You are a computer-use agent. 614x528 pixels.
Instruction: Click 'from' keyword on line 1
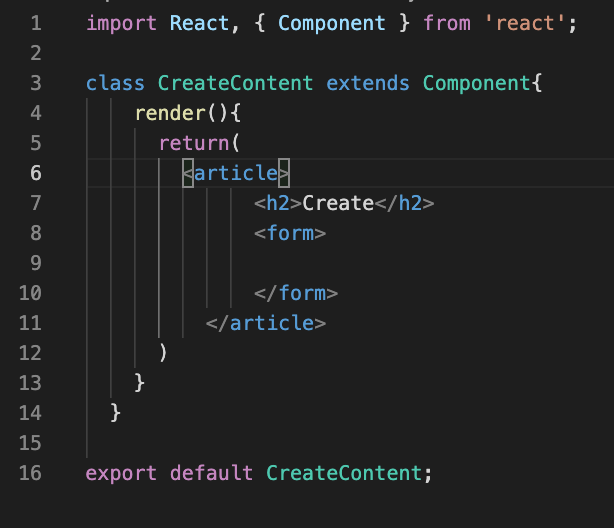click(x=447, y=23)
